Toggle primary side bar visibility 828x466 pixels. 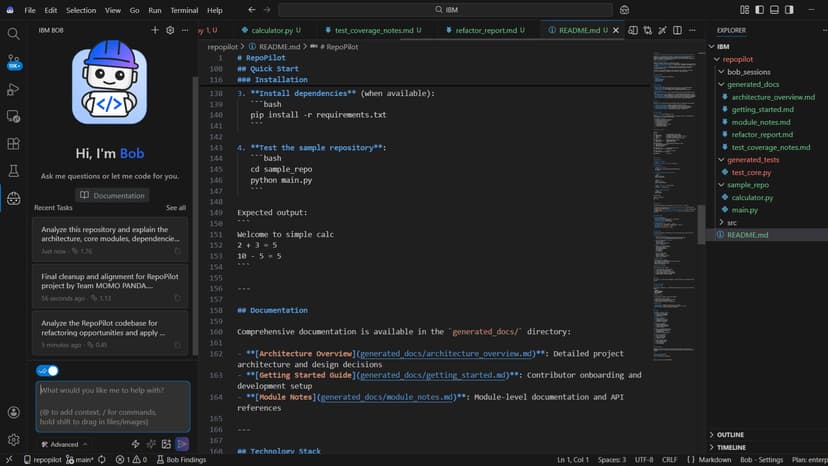point(759,10)
